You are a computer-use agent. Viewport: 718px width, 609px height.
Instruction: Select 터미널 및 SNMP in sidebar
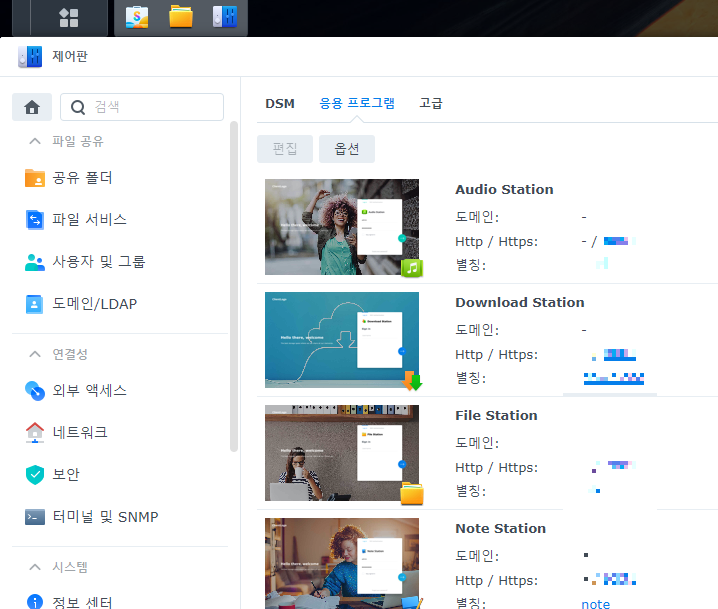click(x=105, y=517)
